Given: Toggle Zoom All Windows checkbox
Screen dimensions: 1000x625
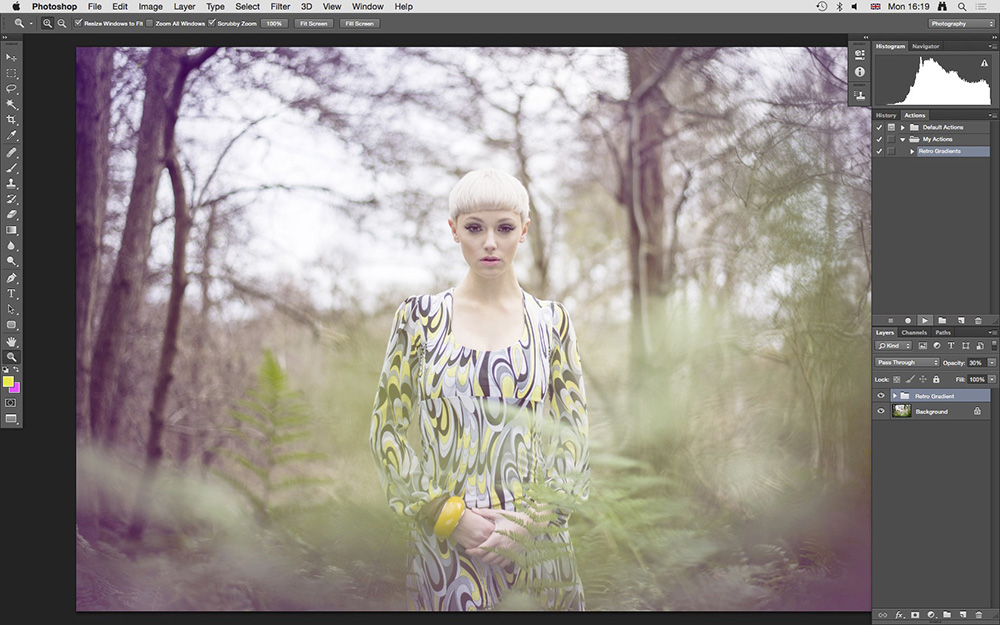Looking at the screenshot, I should coord(150,23).
